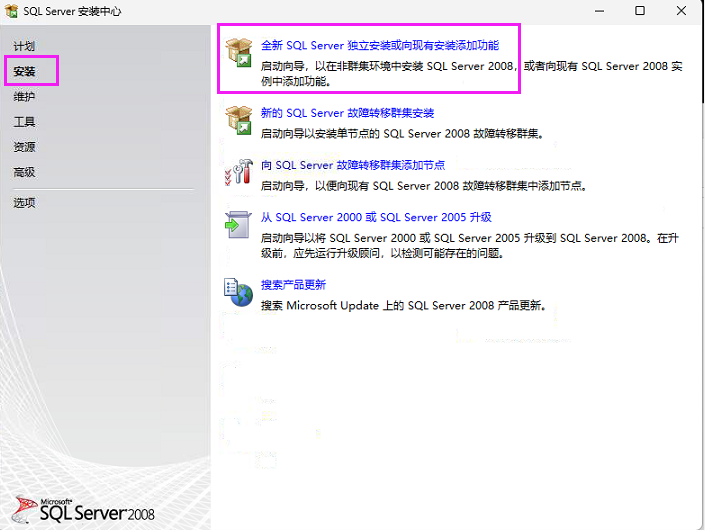Click the SQL Server title bar app icon
705x530 pixels.
(x=12, y=11)
